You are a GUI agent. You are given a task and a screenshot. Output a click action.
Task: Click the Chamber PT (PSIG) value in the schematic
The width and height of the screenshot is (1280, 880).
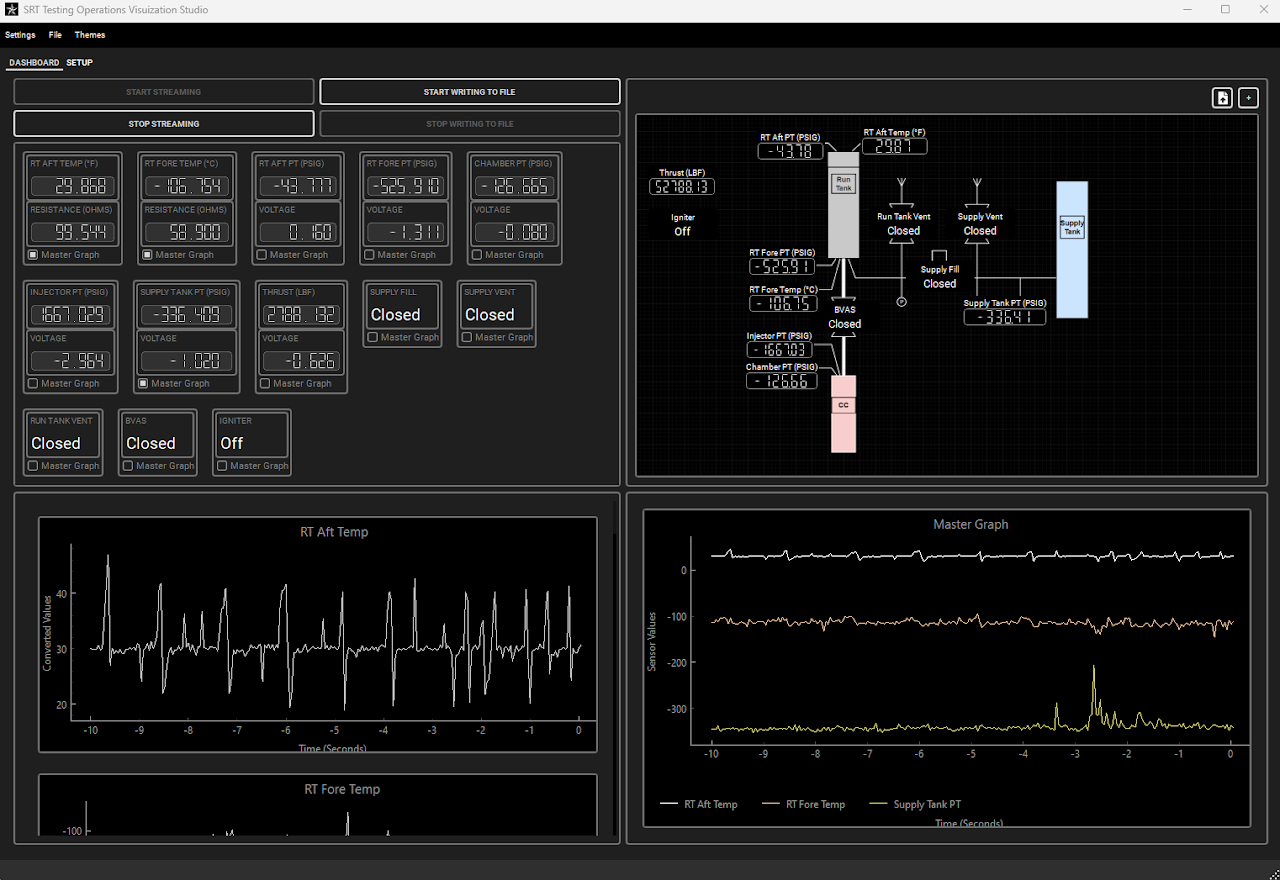(782, 381)
